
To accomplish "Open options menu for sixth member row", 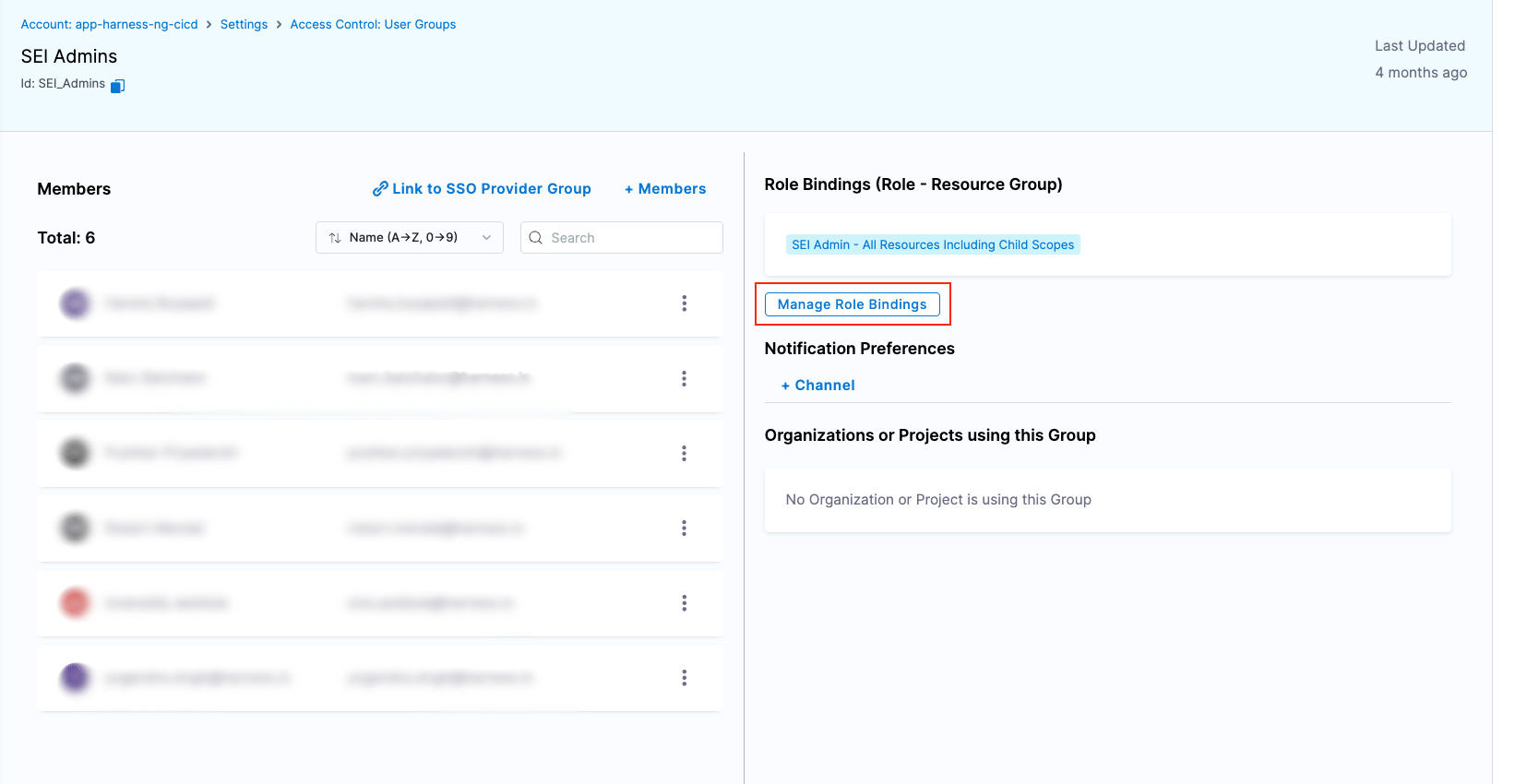I will 684,678.
